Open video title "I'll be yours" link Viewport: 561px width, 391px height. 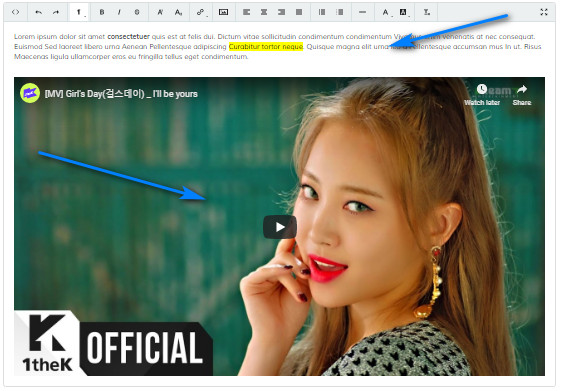121,94
